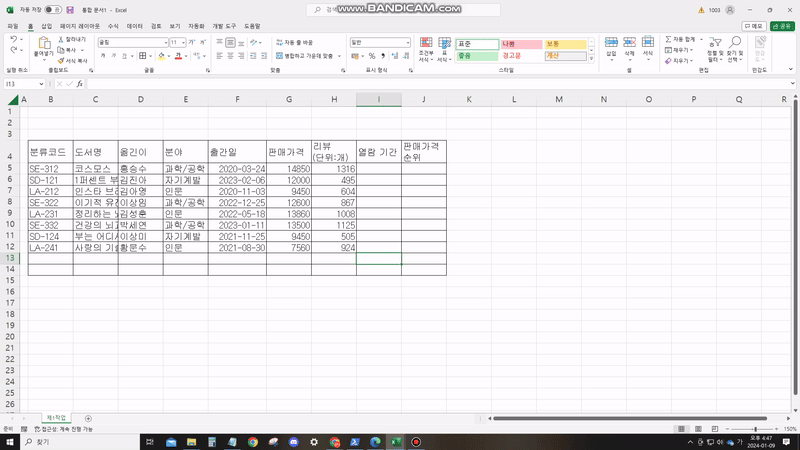
Task: Switch to the Data (데이터) tab
Action: pyautogui.click(x=135, y=26)
